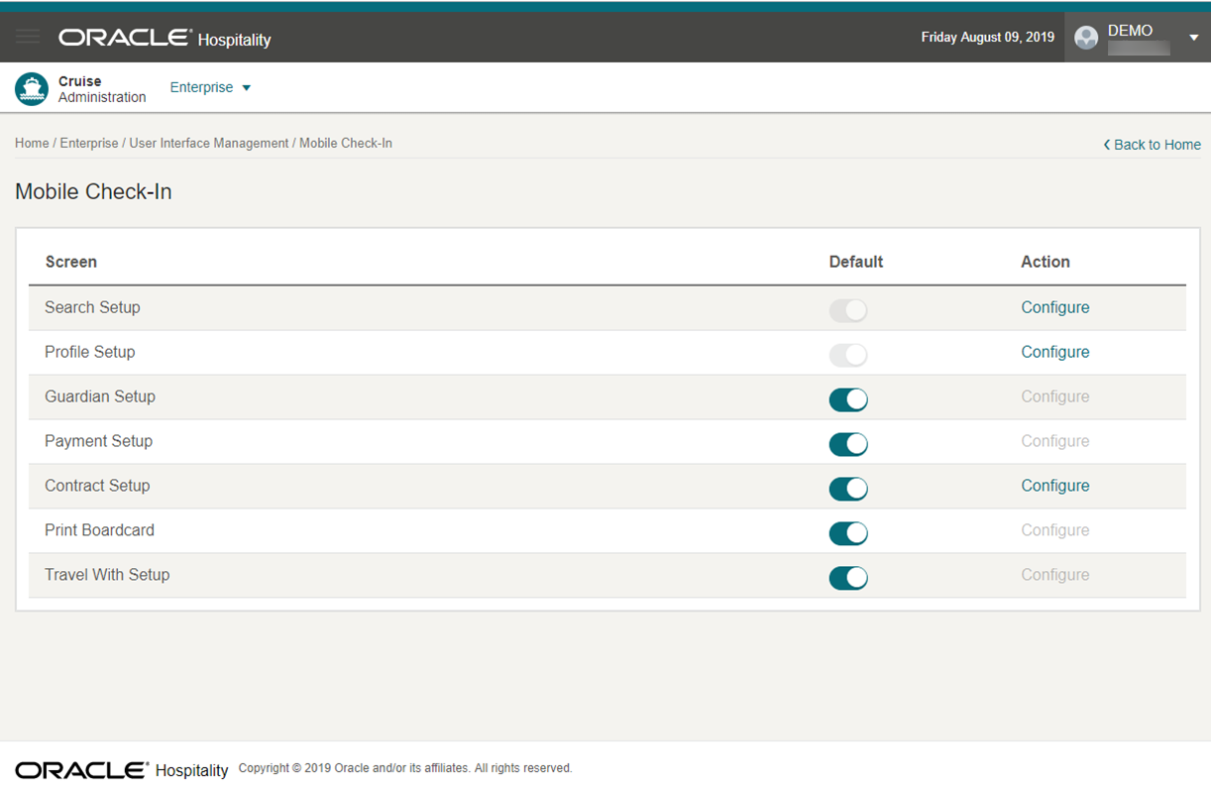Click the Cruise Administration title text
Image resolution: width=1211 pixels, height=788 pixels.
coord(102,89)
